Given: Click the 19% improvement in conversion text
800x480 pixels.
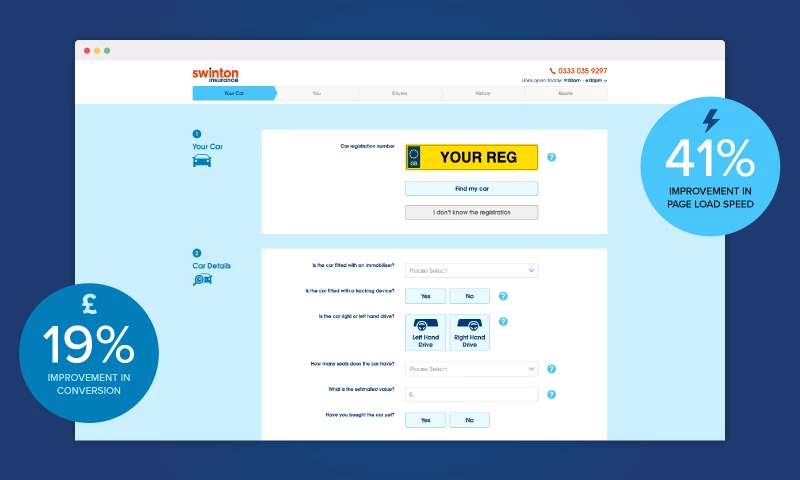Looking at the screenshot, I should (89, 360).
